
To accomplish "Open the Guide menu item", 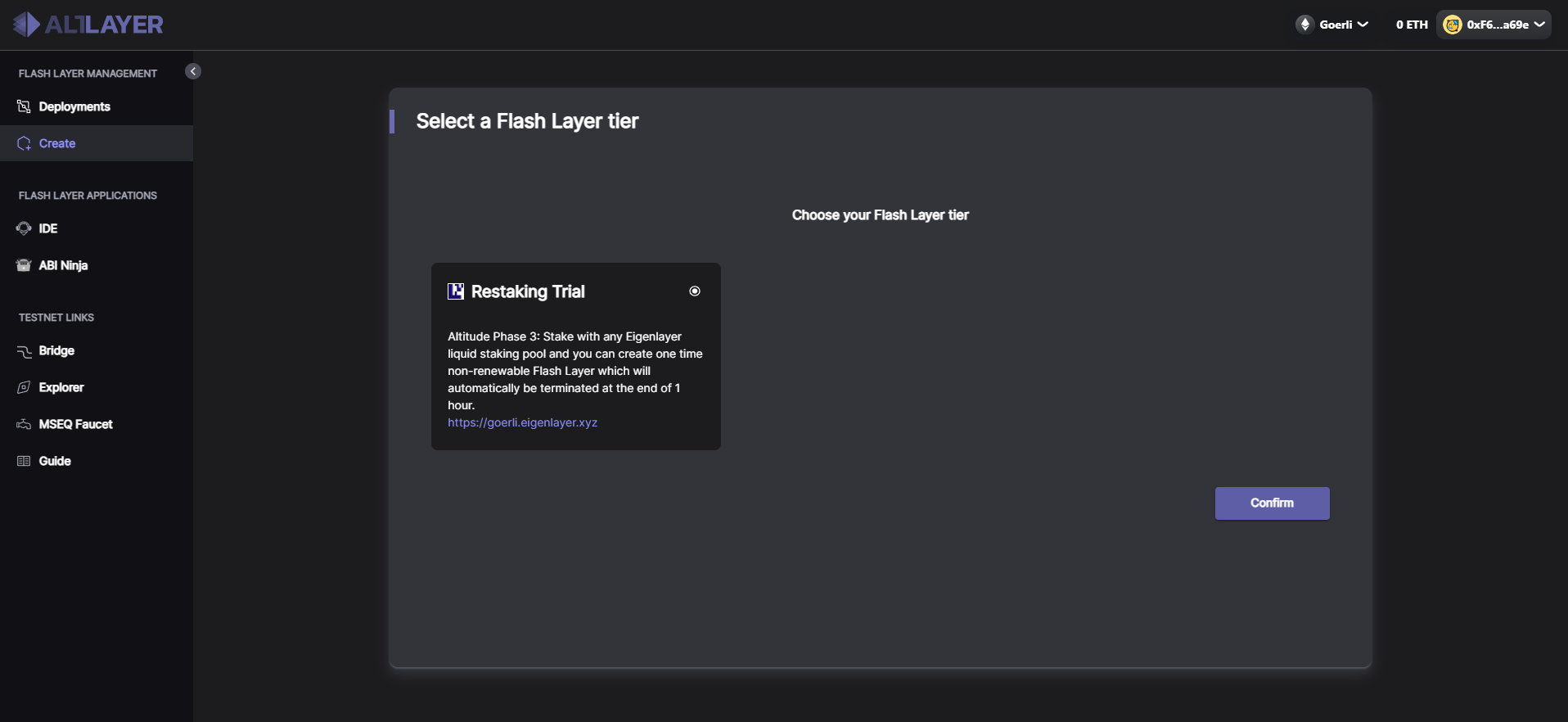I will pyautogui.click(x=97, y=461).
